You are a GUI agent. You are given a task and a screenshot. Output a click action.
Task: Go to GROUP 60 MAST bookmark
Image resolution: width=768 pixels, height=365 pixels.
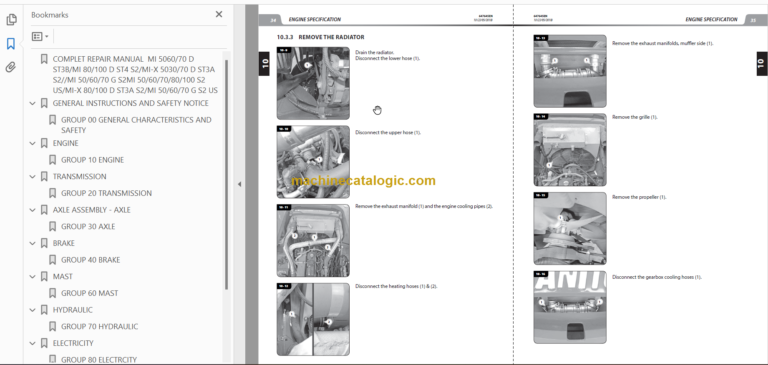click(x=90, y=293)
